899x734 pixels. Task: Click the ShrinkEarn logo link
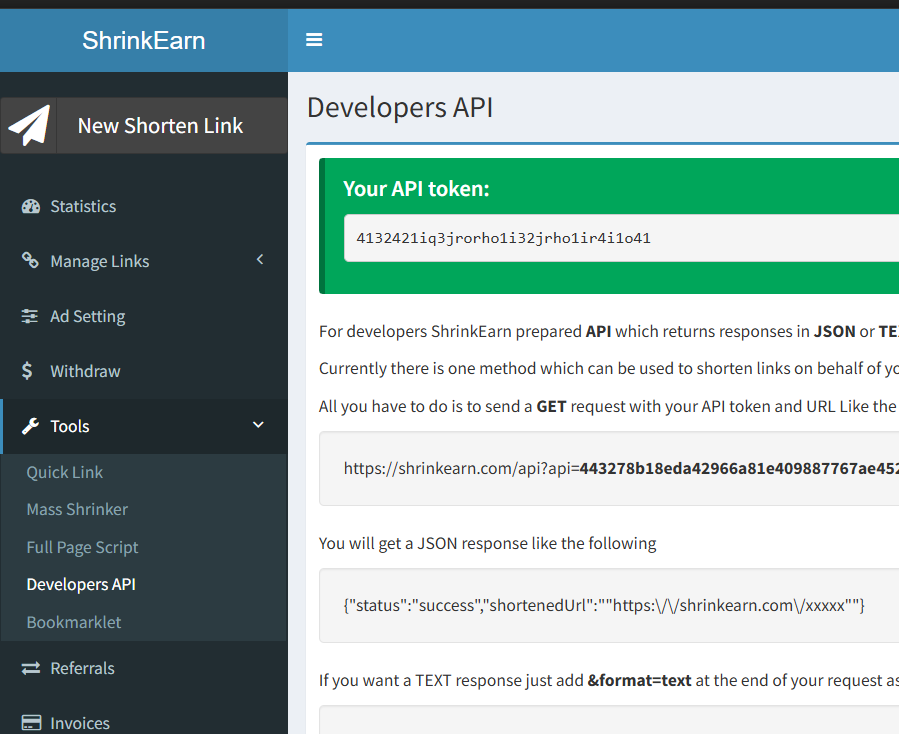[143, 40]
